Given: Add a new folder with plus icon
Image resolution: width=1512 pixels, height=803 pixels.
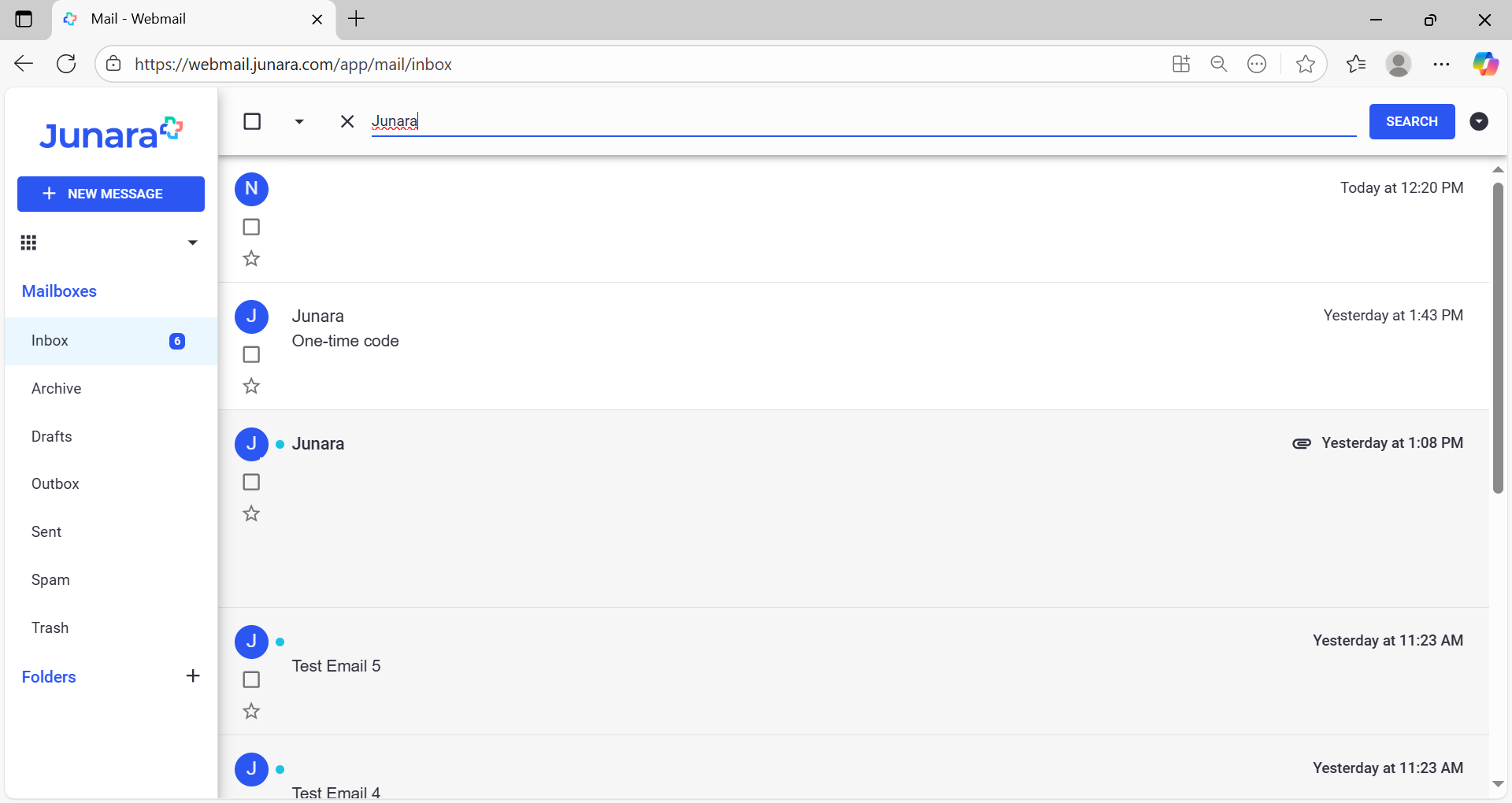Looking at the screenshot, I should click(x=193, y=676).
